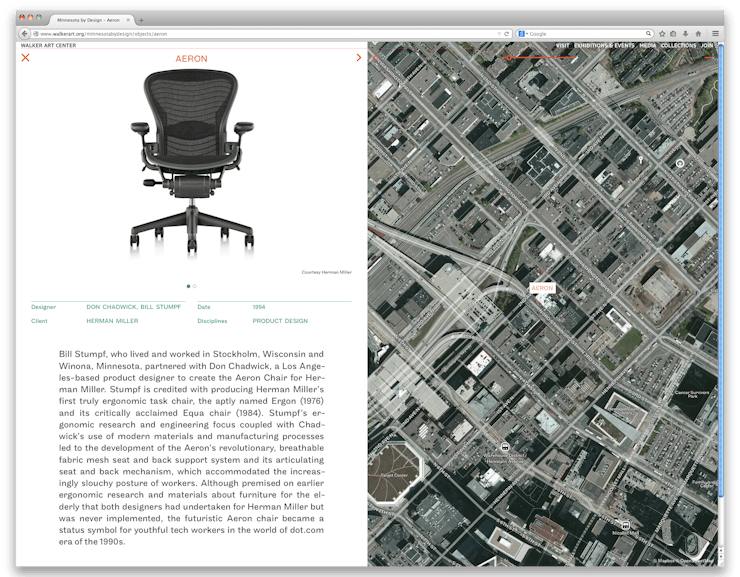Reload the page from the address bar
Screen dimensions: 740x577
pos(508,34)
